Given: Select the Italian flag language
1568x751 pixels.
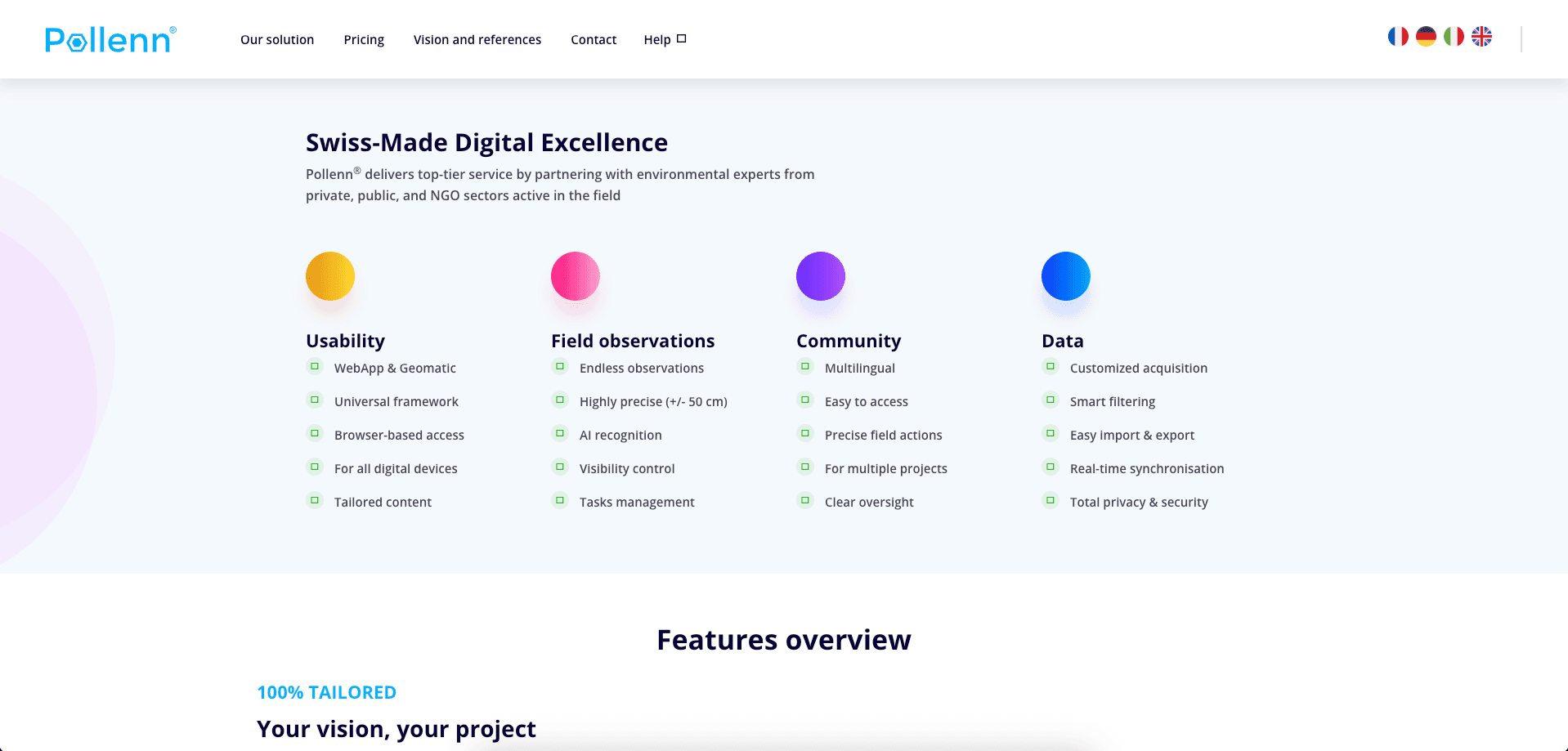Looking at the screenshot, I should 1454,37.
